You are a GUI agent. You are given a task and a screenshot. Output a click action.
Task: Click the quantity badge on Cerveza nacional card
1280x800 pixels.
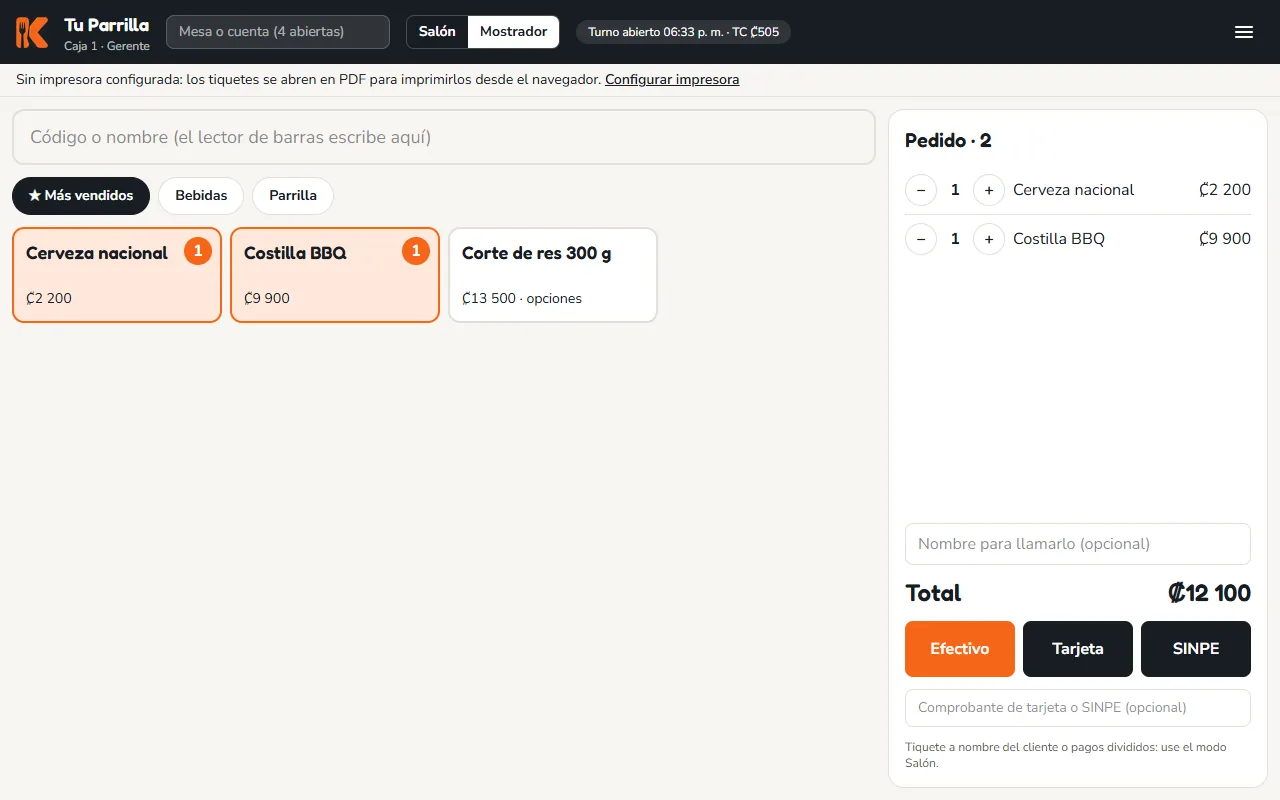click(x=198, y=251)
